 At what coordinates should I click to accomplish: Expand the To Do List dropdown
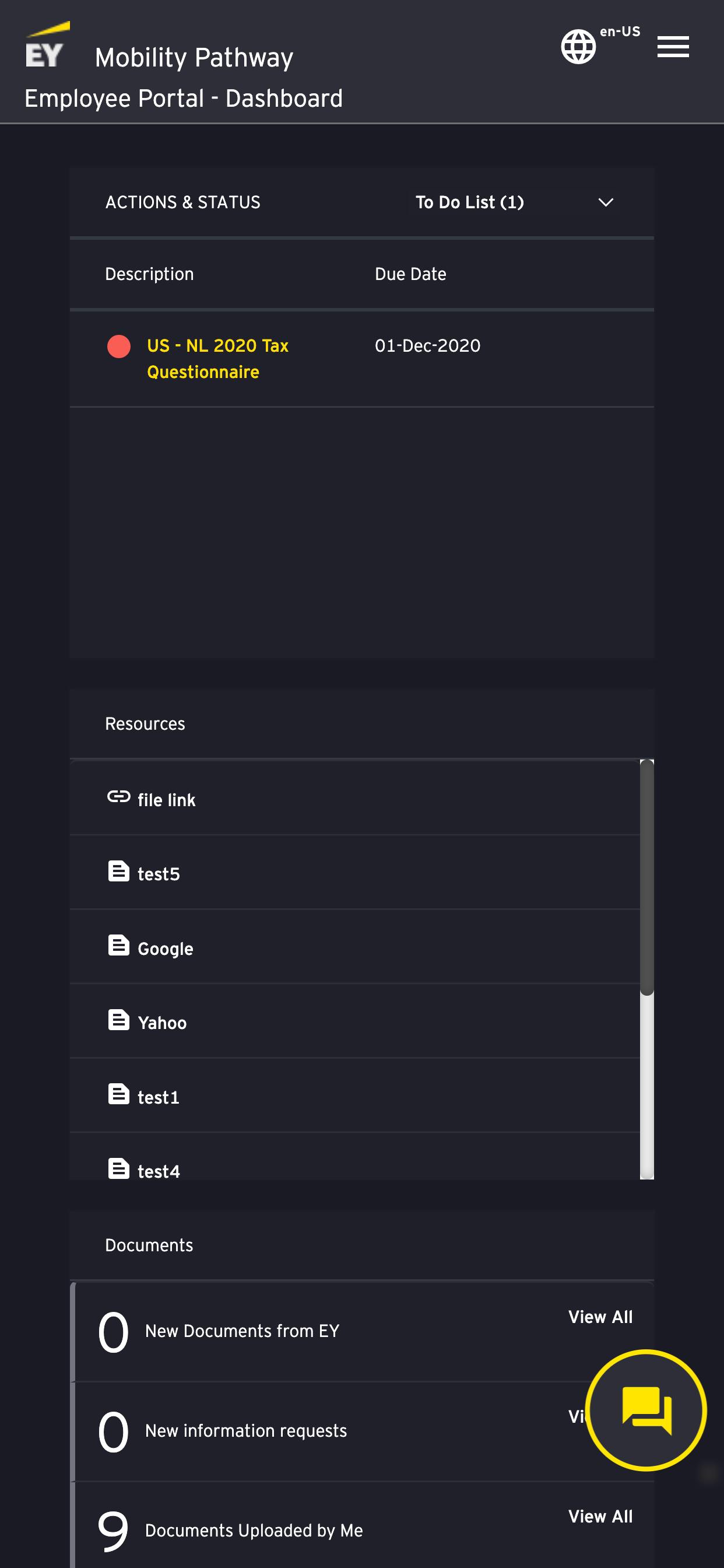click(x=514, y=202)
